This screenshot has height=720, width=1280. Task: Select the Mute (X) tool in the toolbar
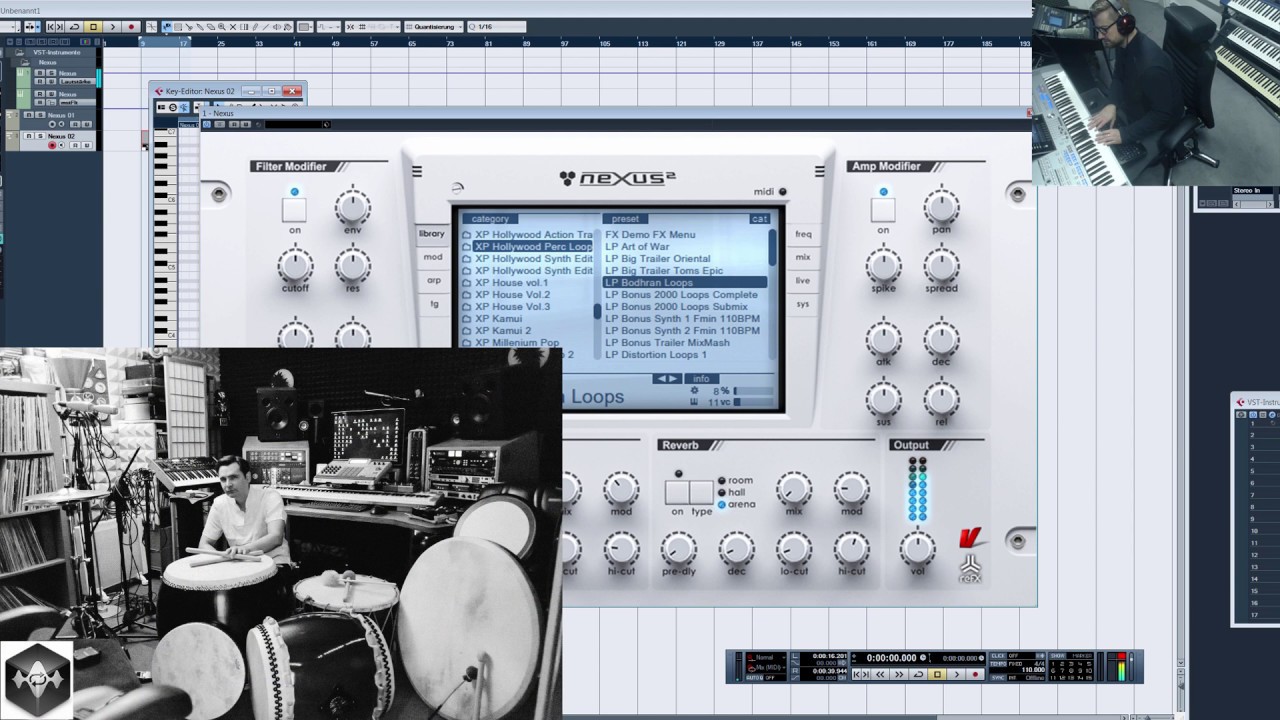click(233, 27)
